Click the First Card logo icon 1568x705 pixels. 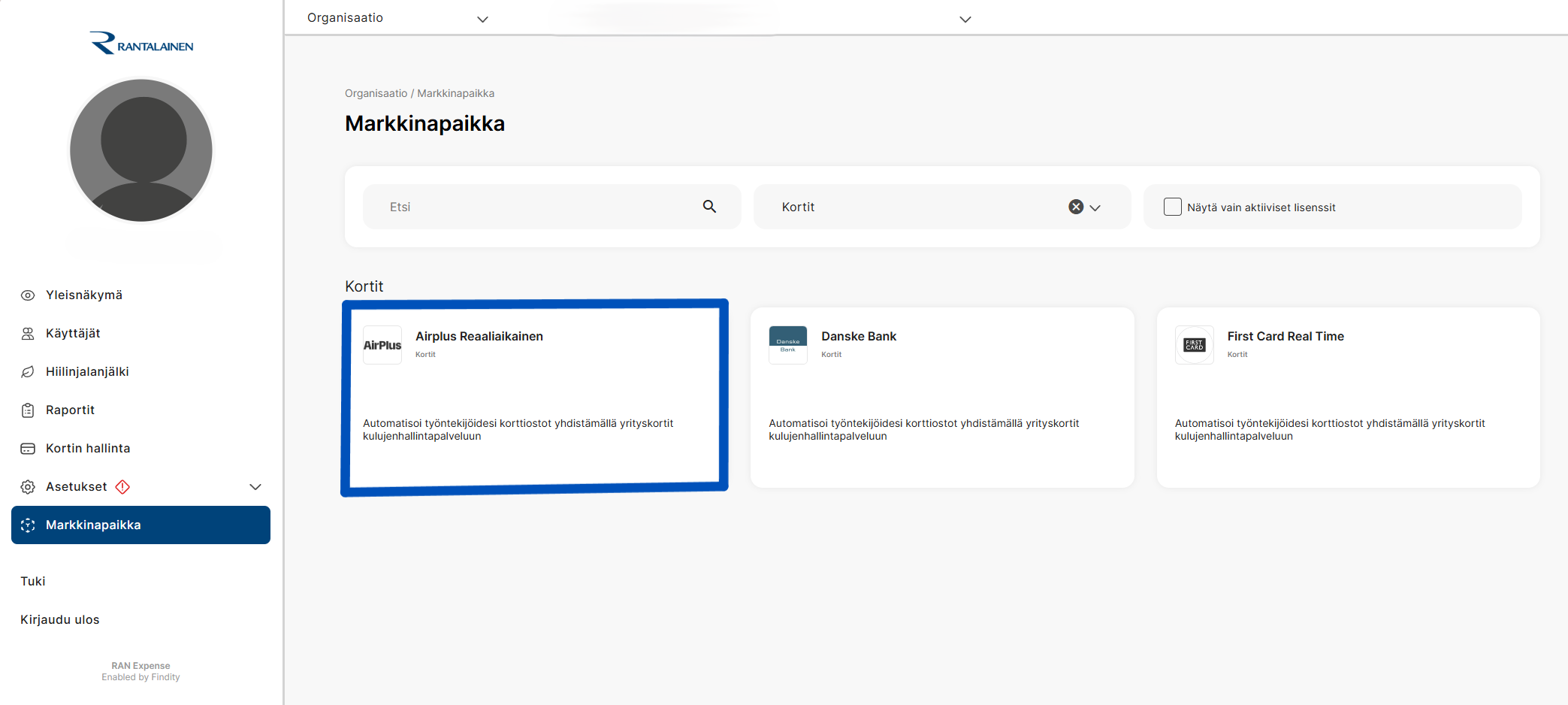(1195, 345)
